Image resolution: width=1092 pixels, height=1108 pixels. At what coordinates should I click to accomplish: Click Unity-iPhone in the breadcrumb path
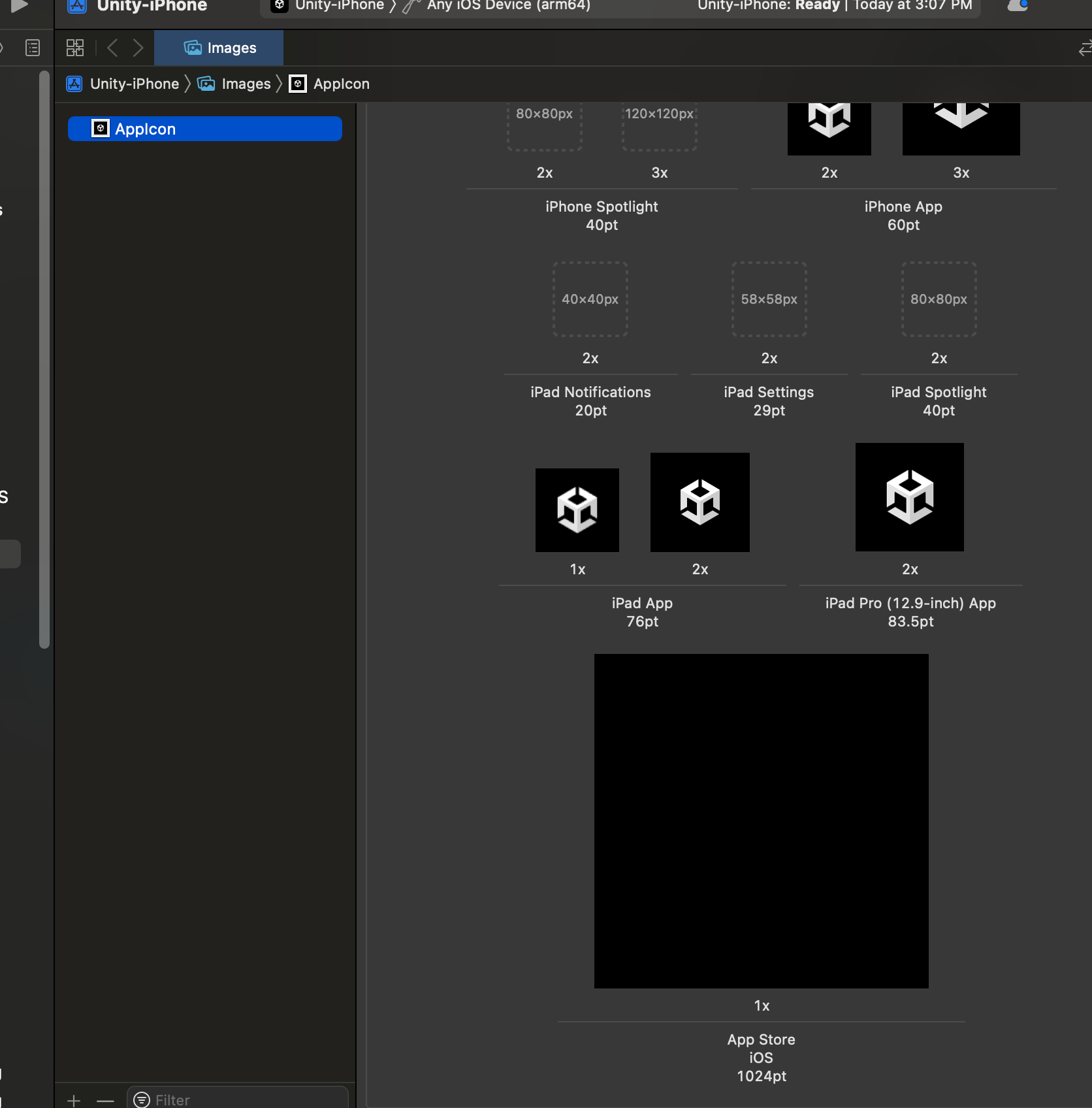pos(123,84)
